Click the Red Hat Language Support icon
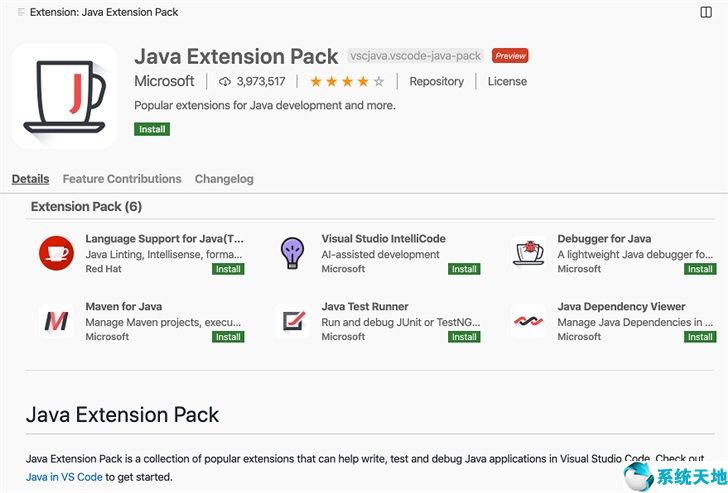This screenshot has height=493, width=728. (56, 253)
